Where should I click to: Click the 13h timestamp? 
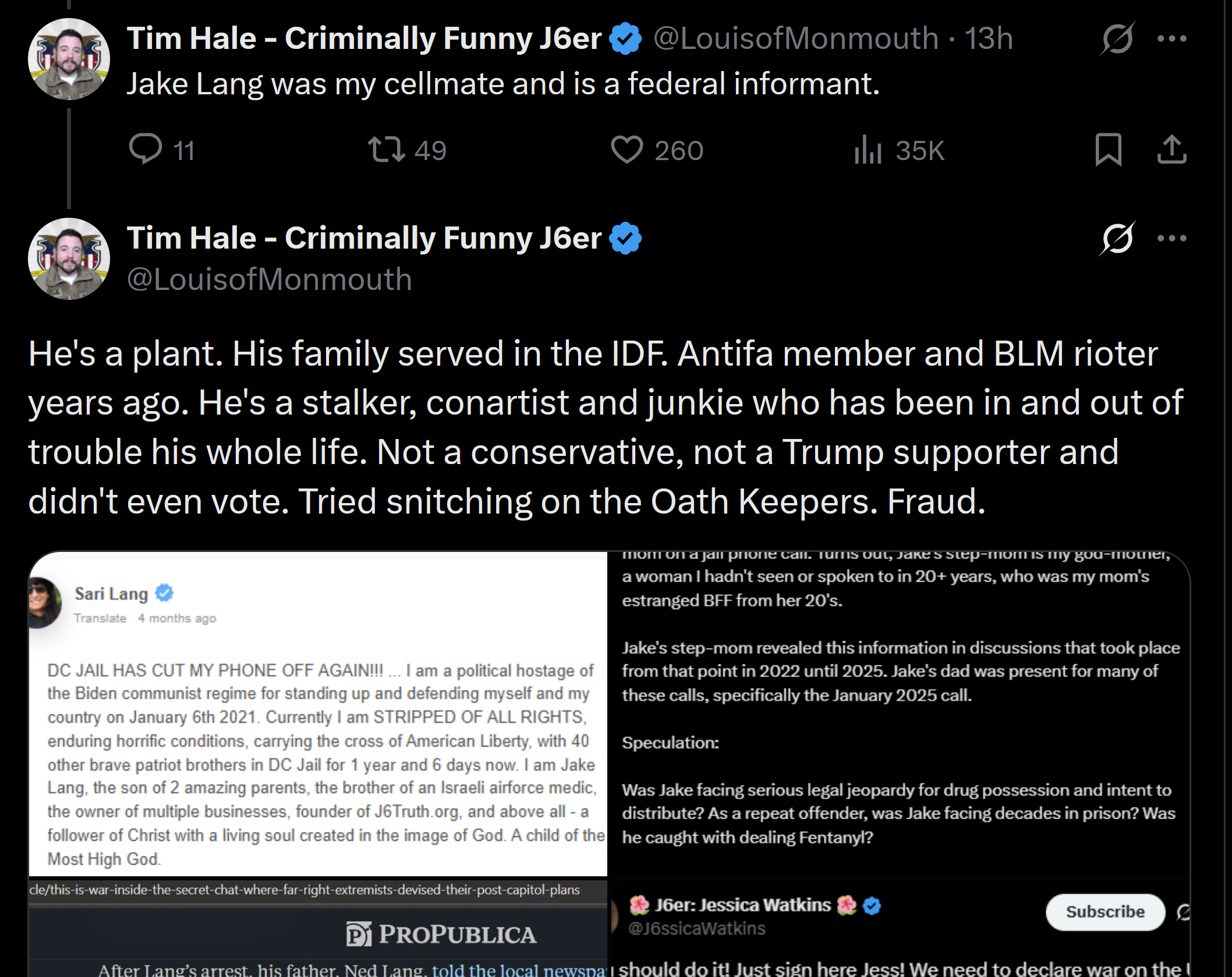tap(989, 38)
